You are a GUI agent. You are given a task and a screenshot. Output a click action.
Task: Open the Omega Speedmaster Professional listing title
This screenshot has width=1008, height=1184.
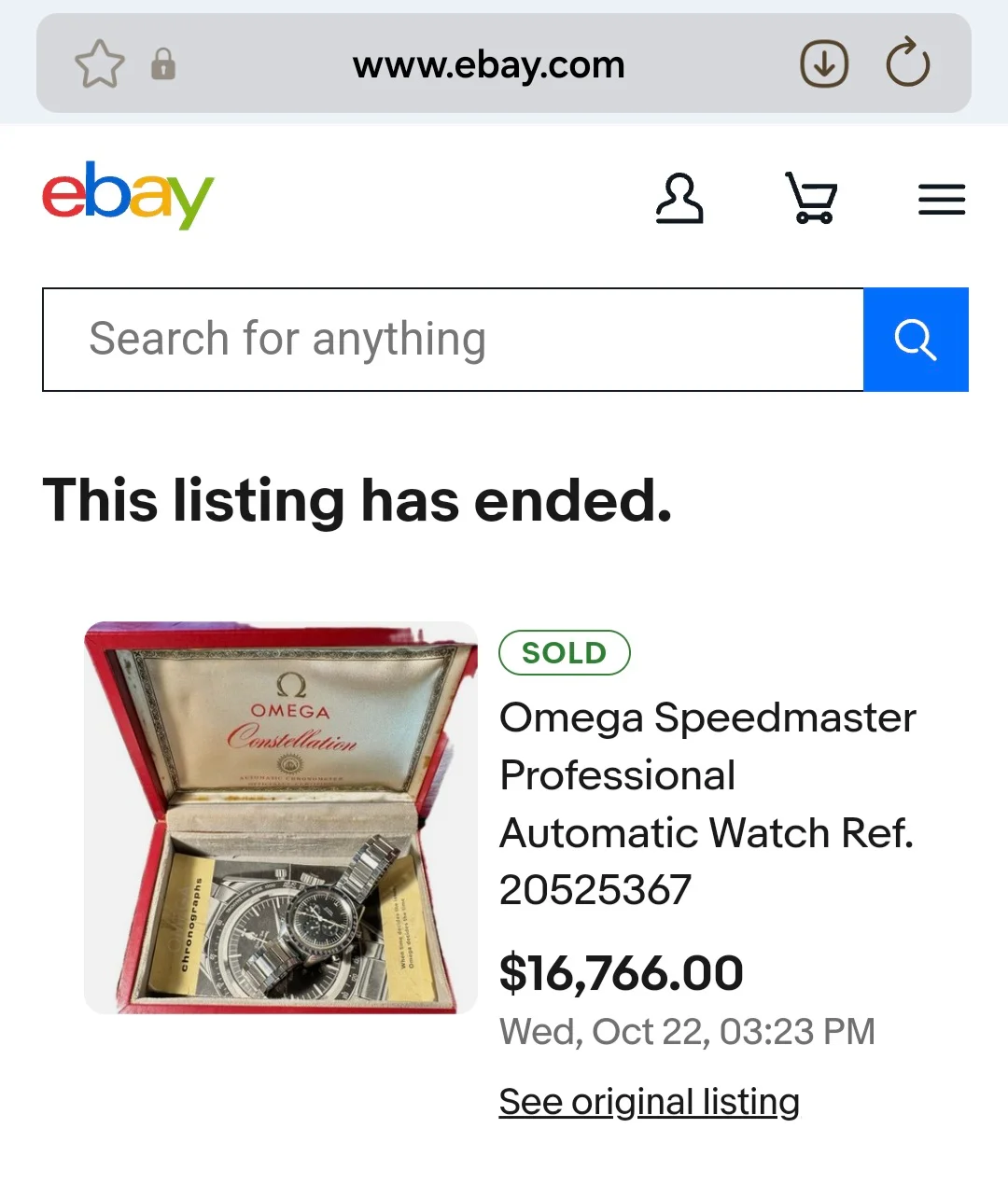pyautogui.click(x=707, y=802)
